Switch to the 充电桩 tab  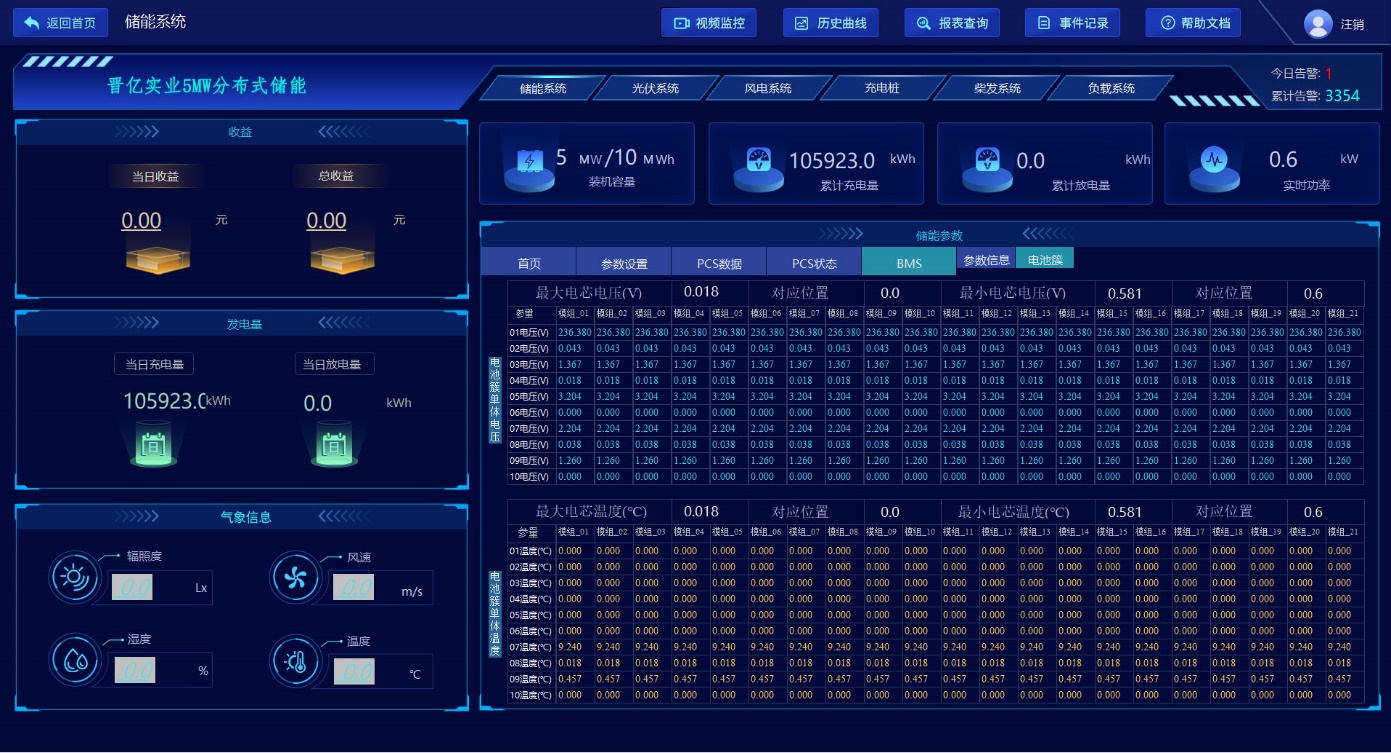[x=882, y=88]
